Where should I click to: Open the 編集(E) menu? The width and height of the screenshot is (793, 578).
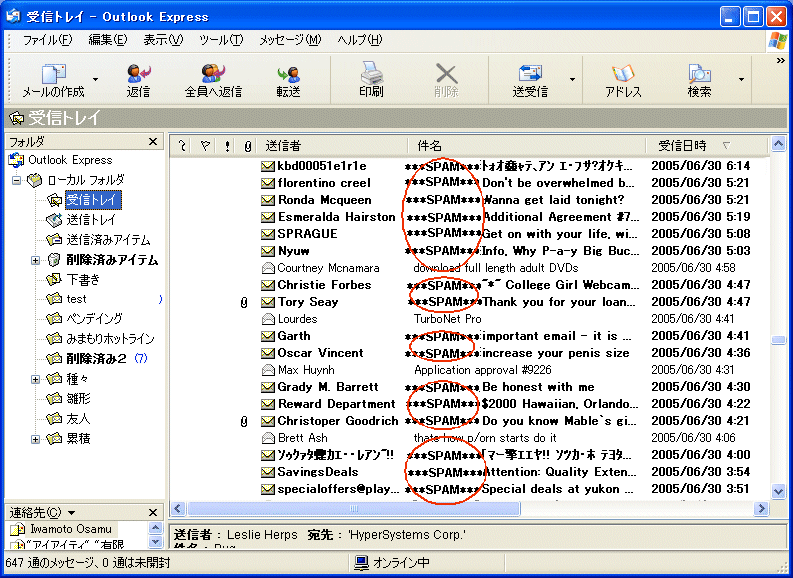(108, 40)
